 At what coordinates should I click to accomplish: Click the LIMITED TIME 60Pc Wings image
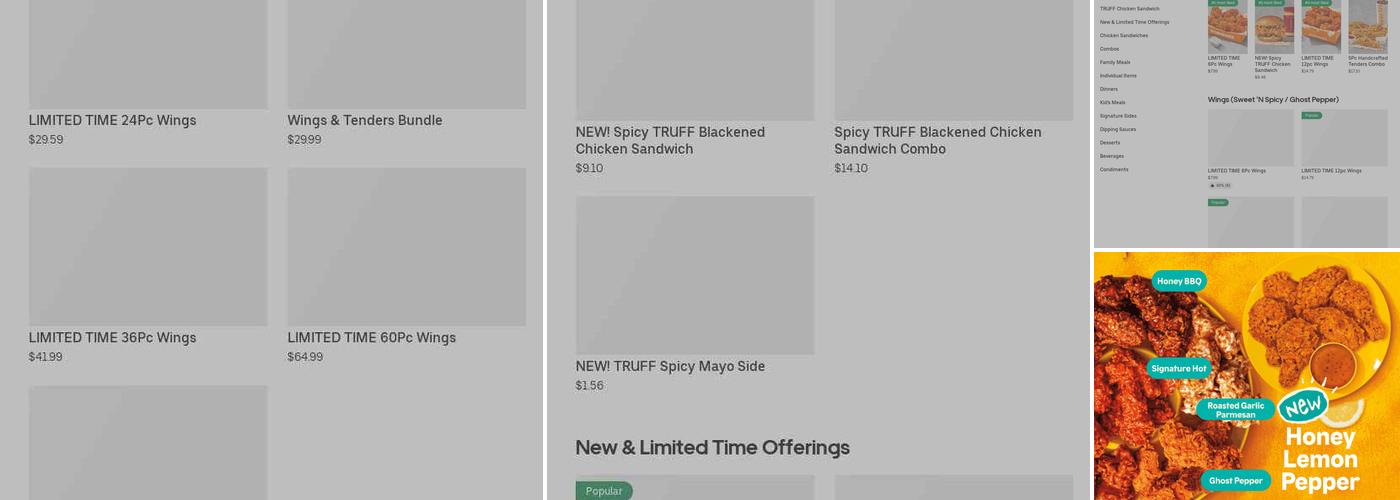point(406,246)
